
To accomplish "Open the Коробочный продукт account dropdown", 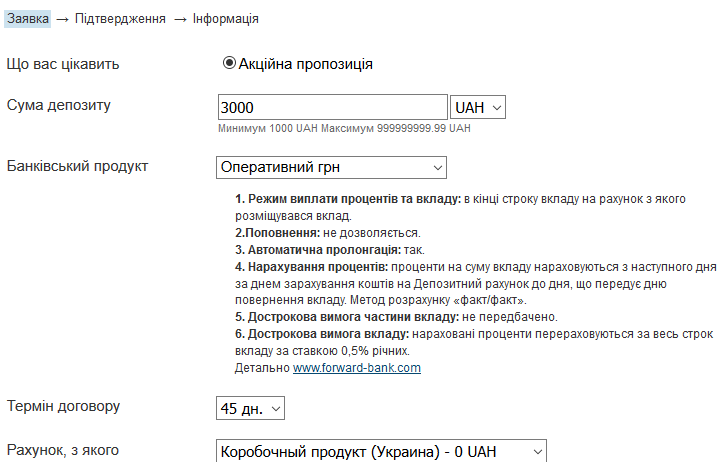I will coord(381,451).
